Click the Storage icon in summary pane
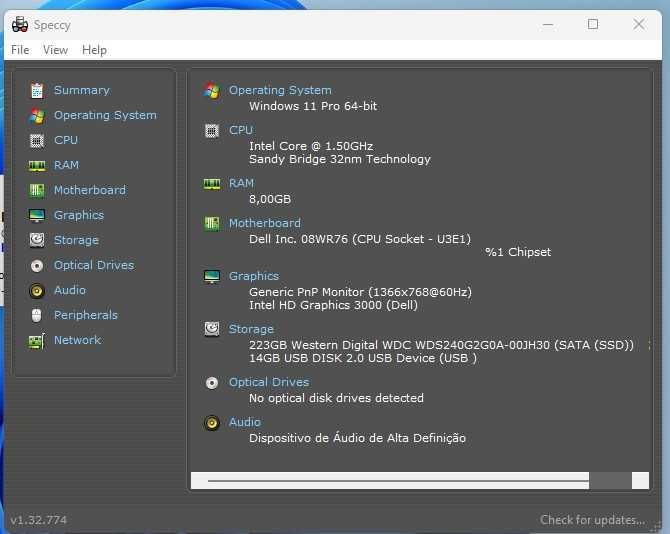The width and height of the screenshot is (670, 534). click(212, 329)
